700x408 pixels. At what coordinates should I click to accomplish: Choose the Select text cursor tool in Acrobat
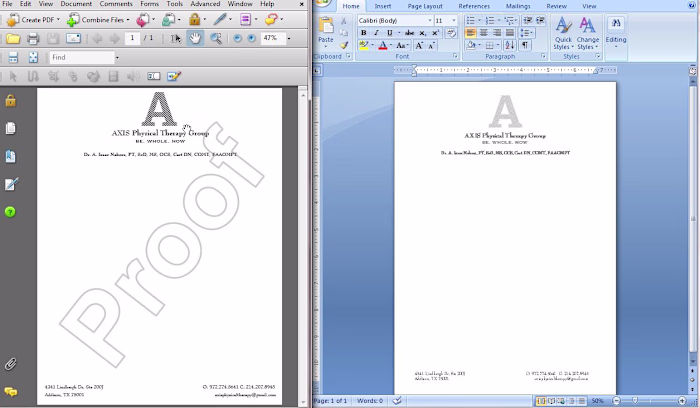tap(175, 38)
